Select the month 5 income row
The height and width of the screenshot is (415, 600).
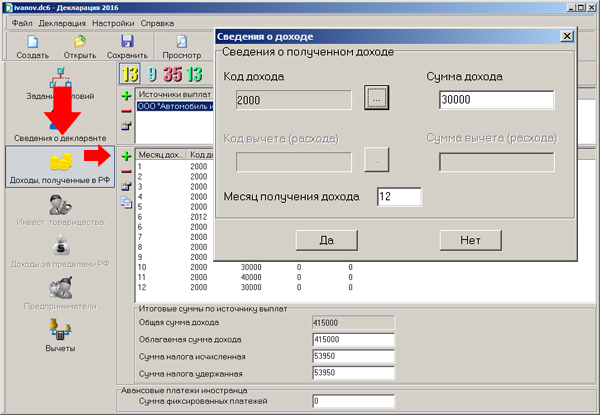coord(174,207)
